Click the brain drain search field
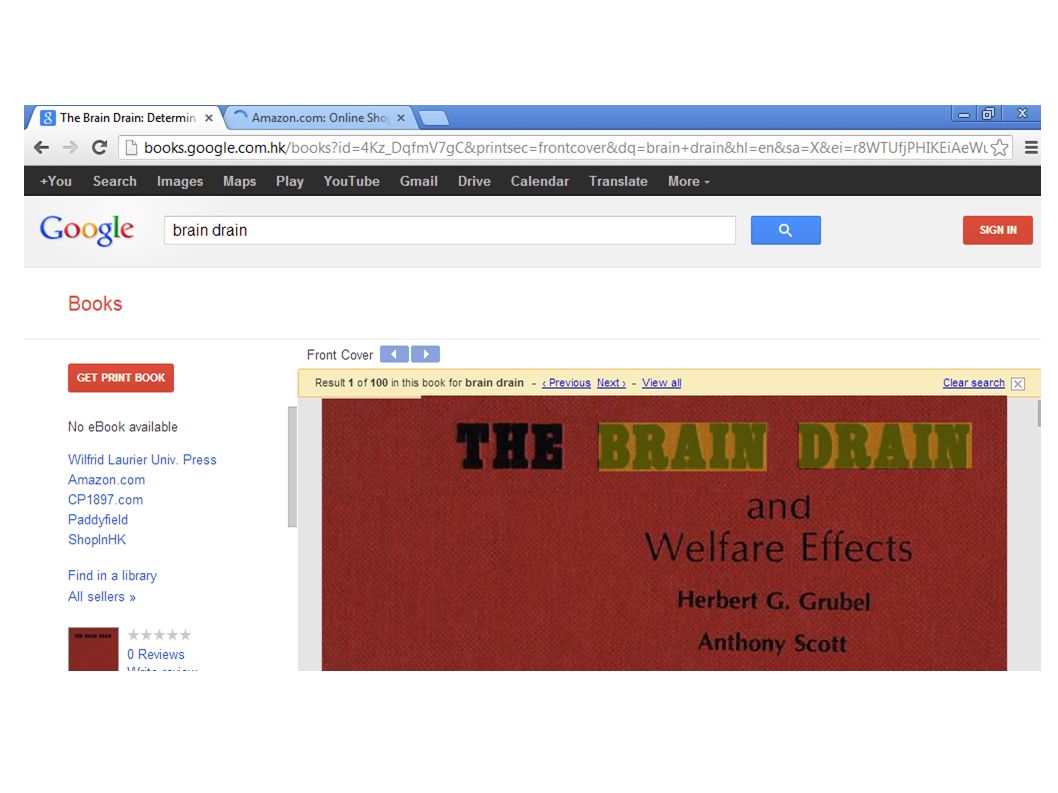Screen dimensions: 1058x793 (449, 230)
